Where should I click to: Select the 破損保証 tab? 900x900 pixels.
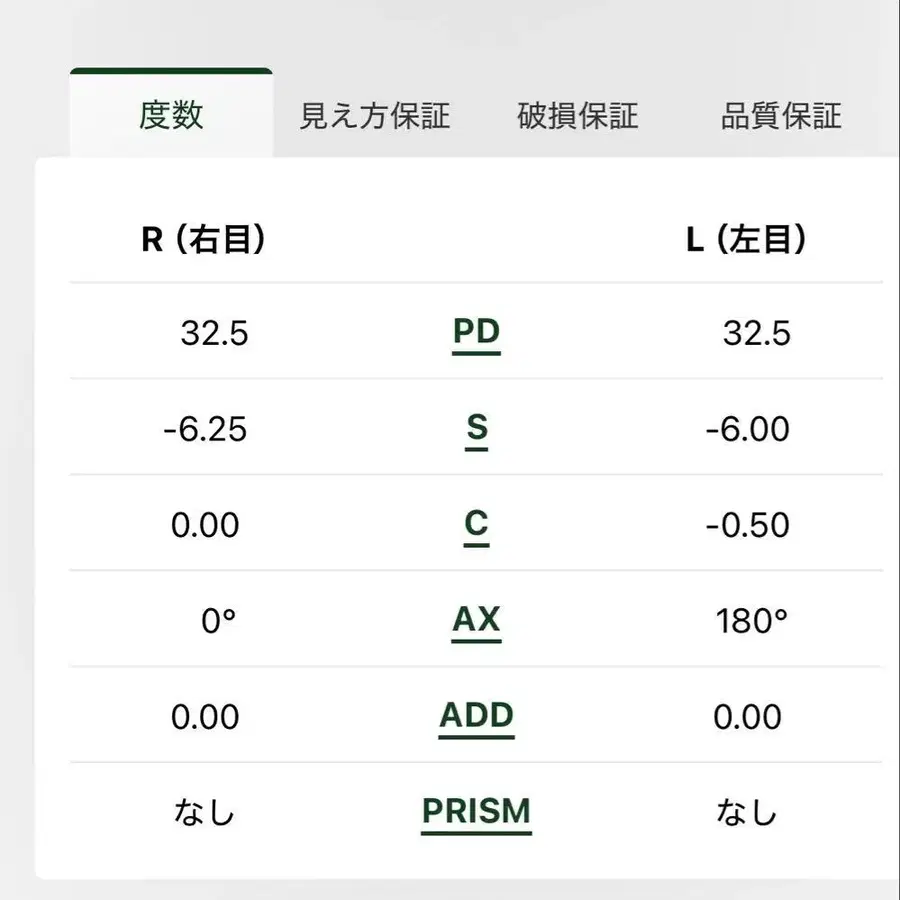[x=577, y=116]
